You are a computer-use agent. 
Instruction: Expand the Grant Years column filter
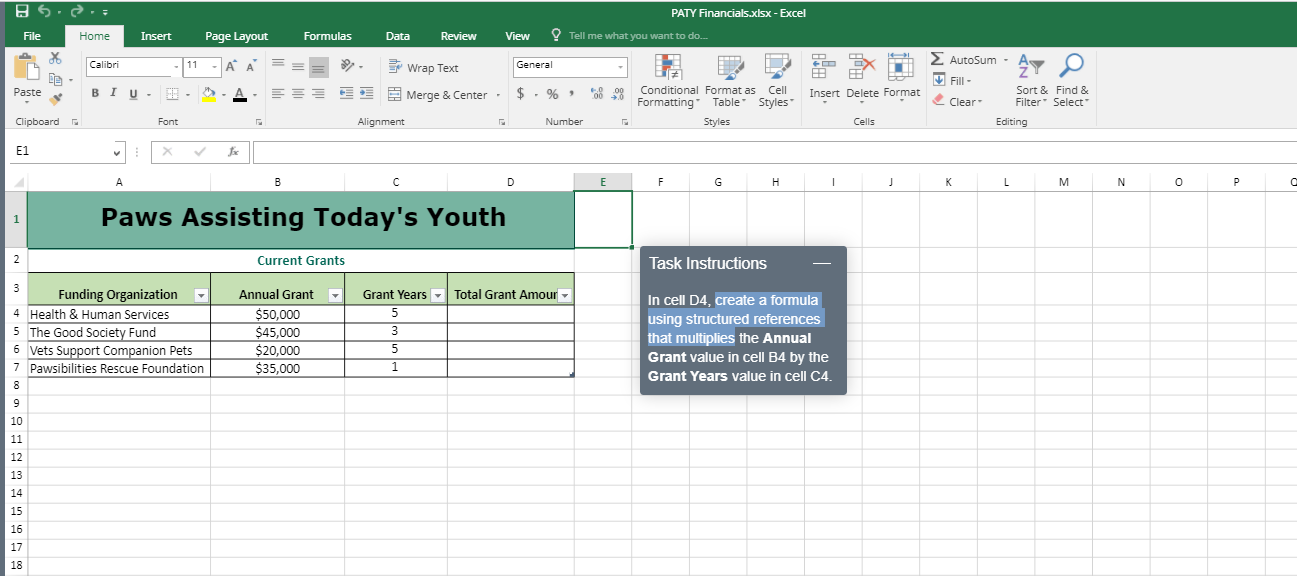click(437, 295)
